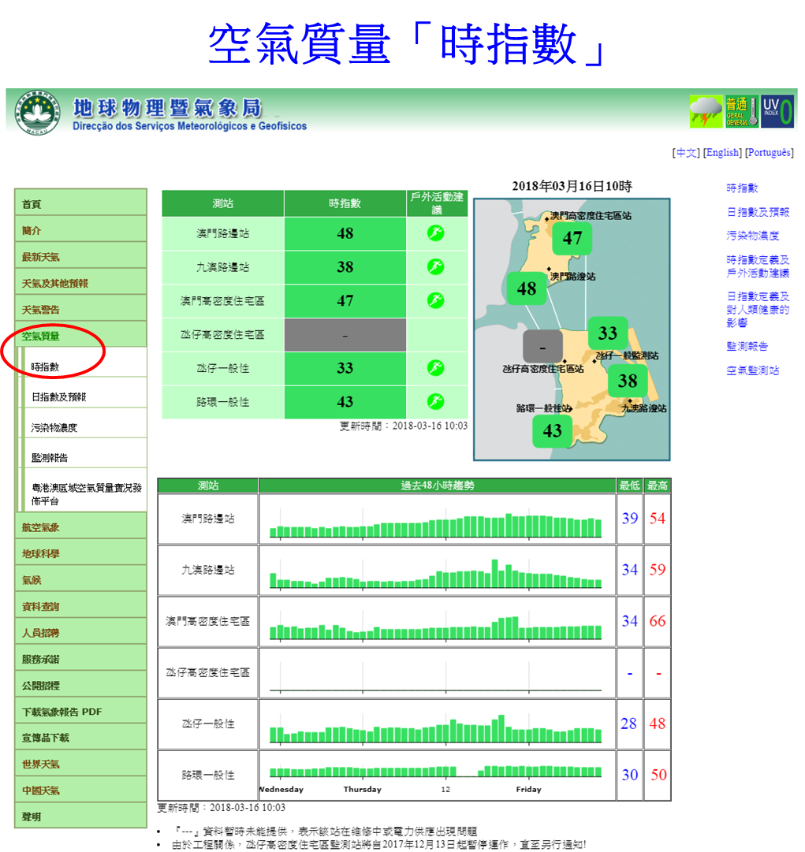The width and height of the screenshot is (805, 852).
Task: Switch language to Português
Action: (769, 153)
